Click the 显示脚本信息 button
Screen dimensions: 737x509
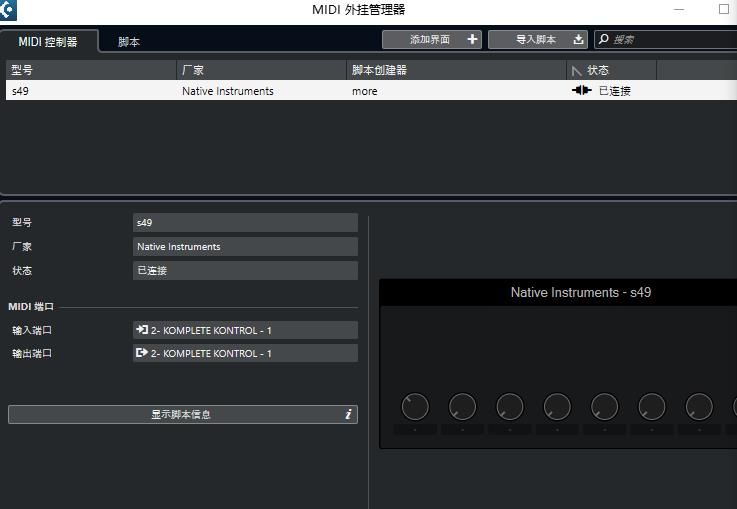182,414
